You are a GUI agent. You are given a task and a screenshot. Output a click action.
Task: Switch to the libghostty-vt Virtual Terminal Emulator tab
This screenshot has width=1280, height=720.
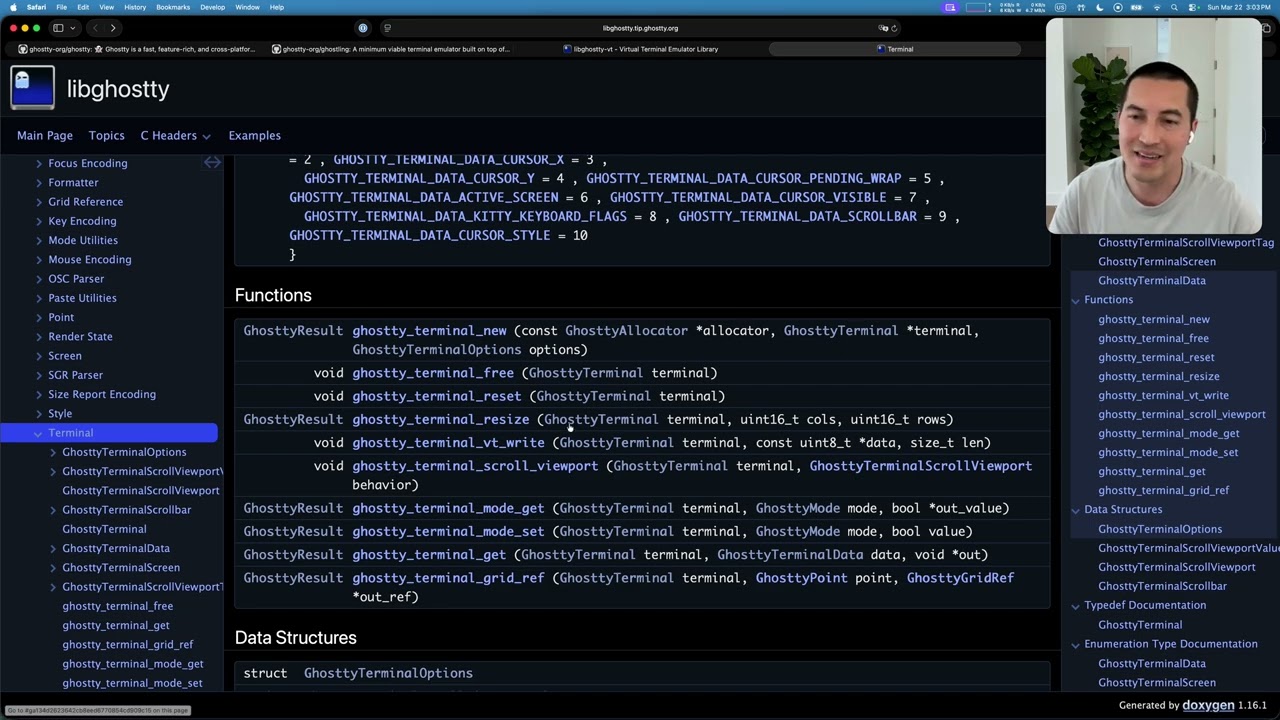tap(641, 49)
